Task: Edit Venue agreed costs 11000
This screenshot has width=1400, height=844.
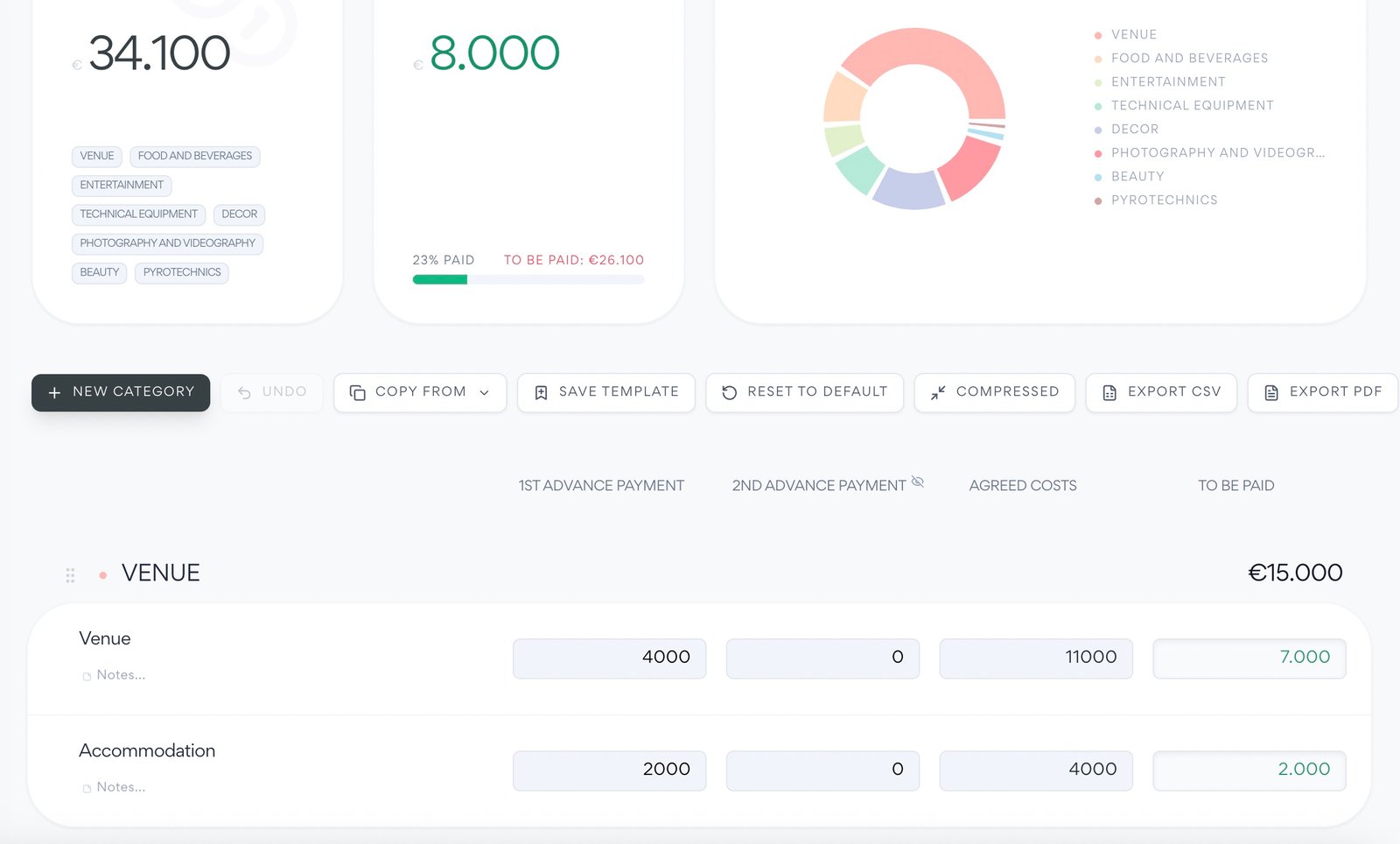Action: (x=1037, y=658)
